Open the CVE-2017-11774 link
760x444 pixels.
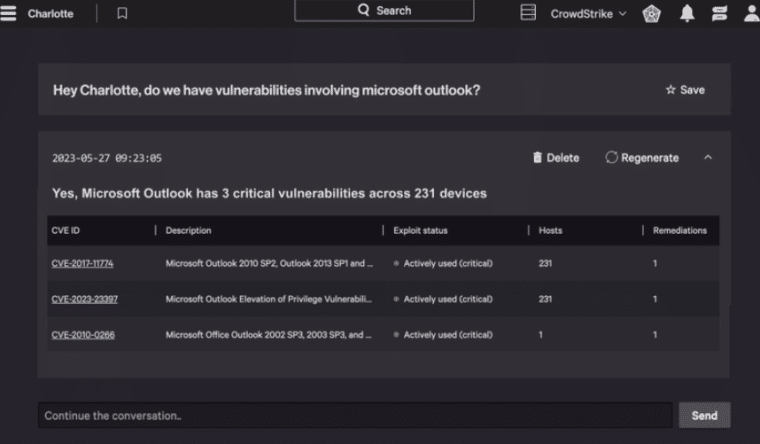82,263
